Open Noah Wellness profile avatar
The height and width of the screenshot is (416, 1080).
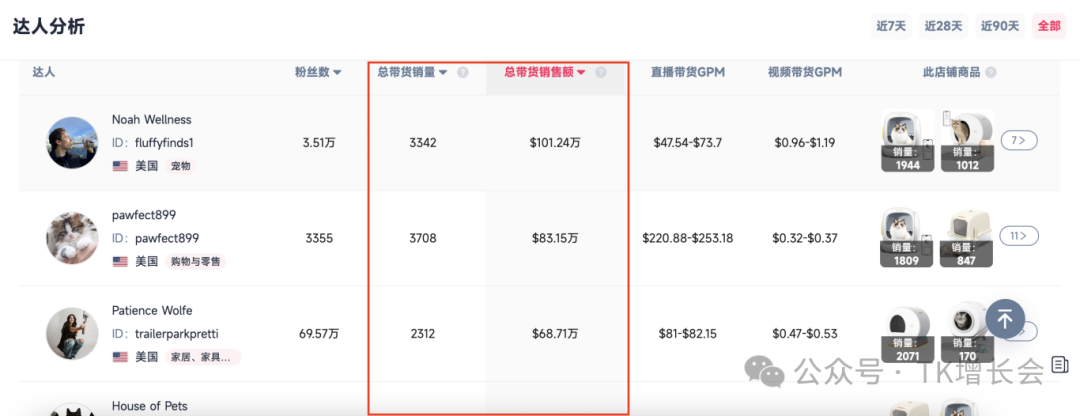click(x=72, y=143)
